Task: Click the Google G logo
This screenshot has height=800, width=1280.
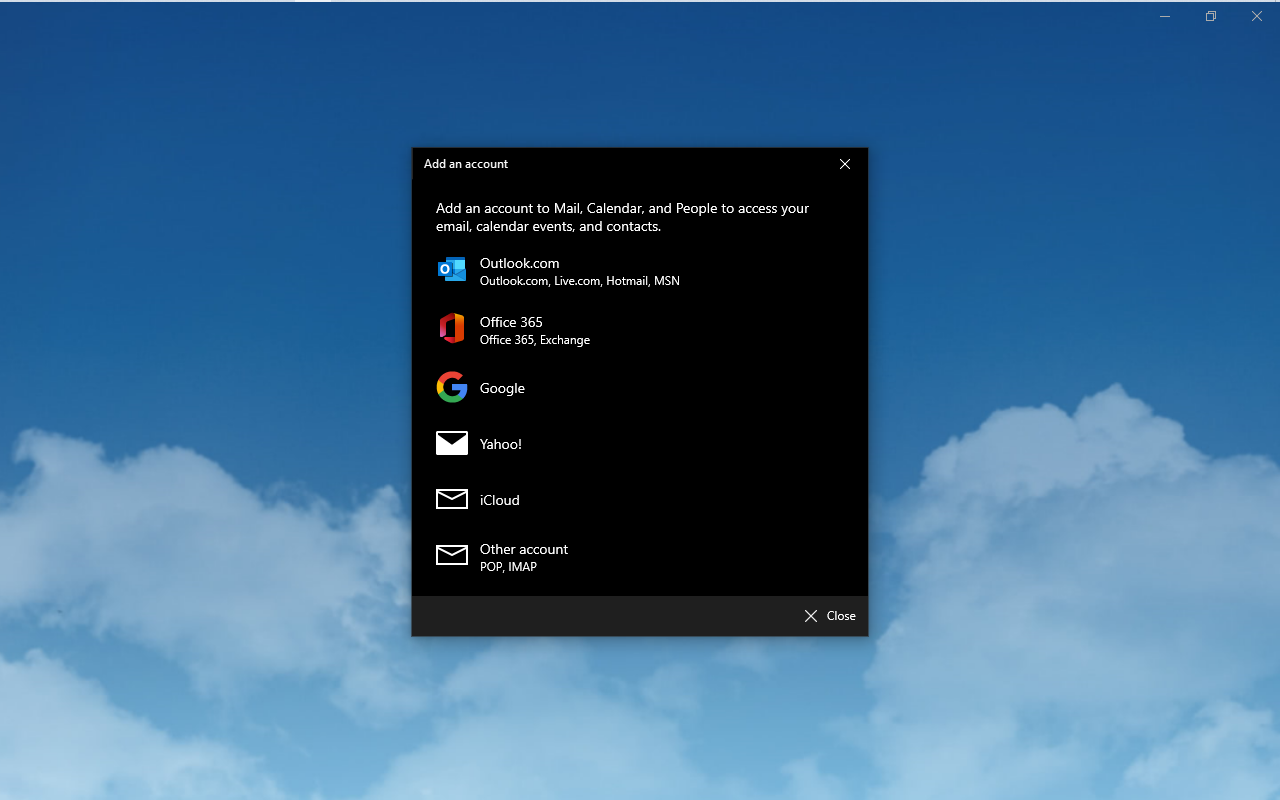Action: point(452,387)
